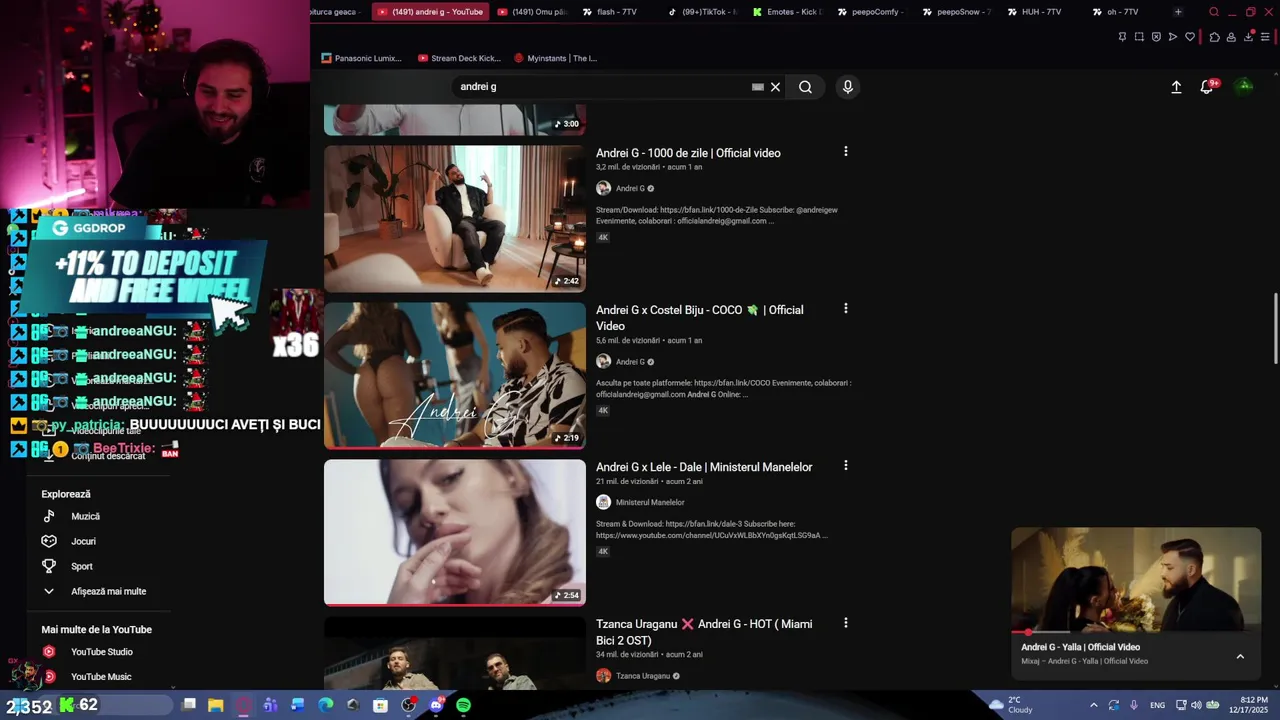Switch to '(1491) andrei g - YouTube' tab
Viewport: 1280px width, 720px height.
pyautogui.click(x=430, y=12)
